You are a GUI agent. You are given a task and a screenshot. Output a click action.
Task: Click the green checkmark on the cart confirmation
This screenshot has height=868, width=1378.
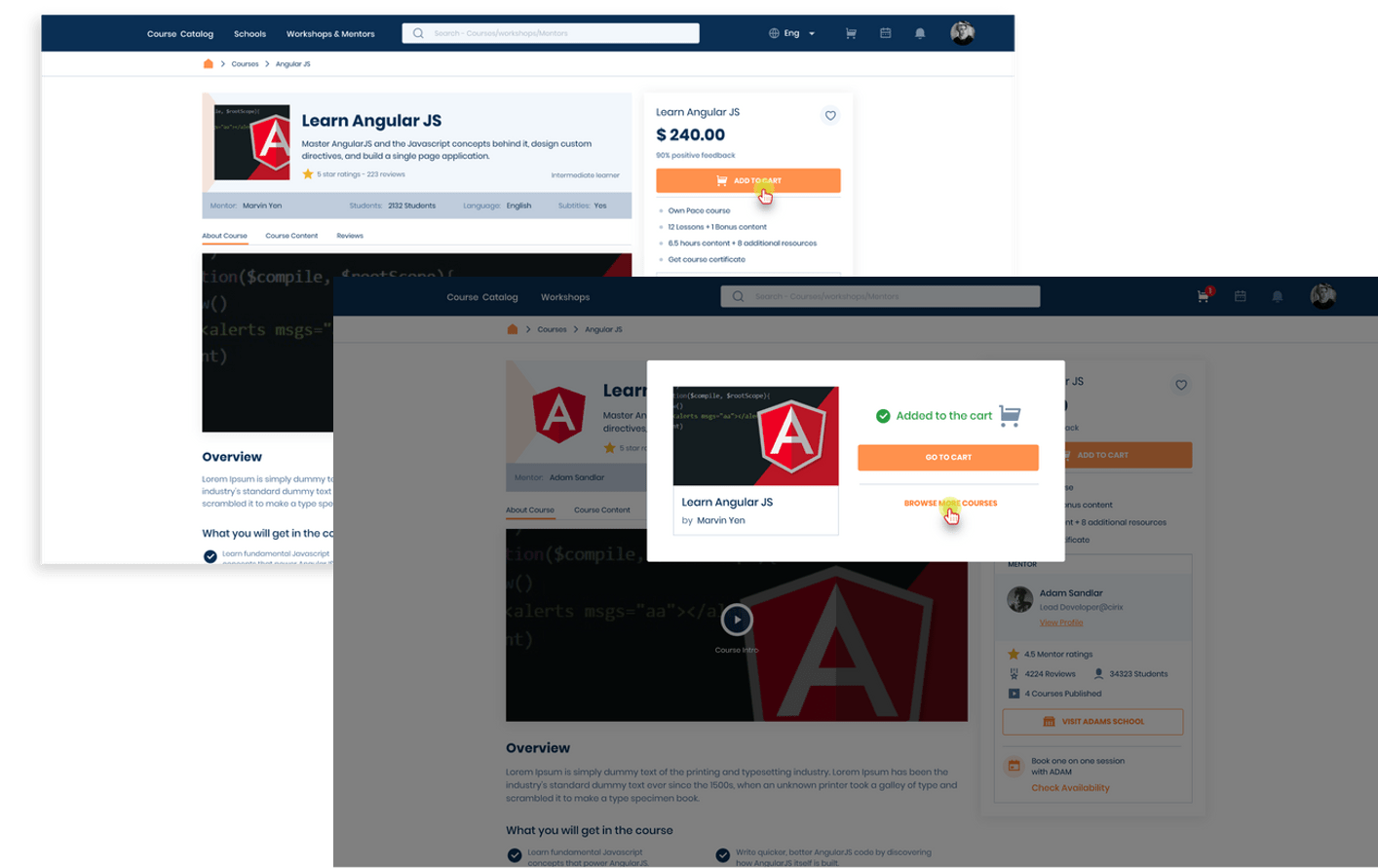[882, 415]
